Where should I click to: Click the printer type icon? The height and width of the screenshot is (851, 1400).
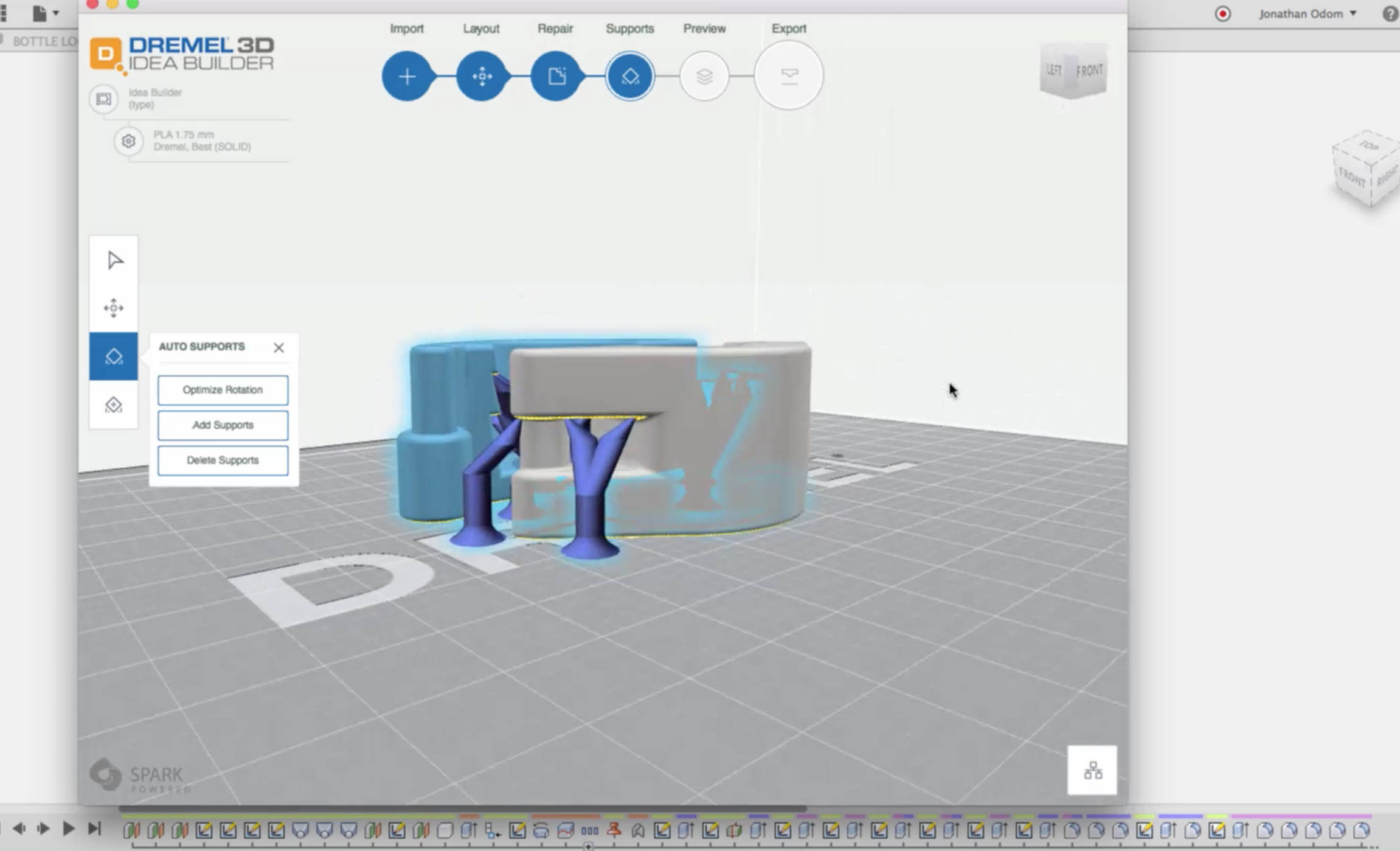104,99
